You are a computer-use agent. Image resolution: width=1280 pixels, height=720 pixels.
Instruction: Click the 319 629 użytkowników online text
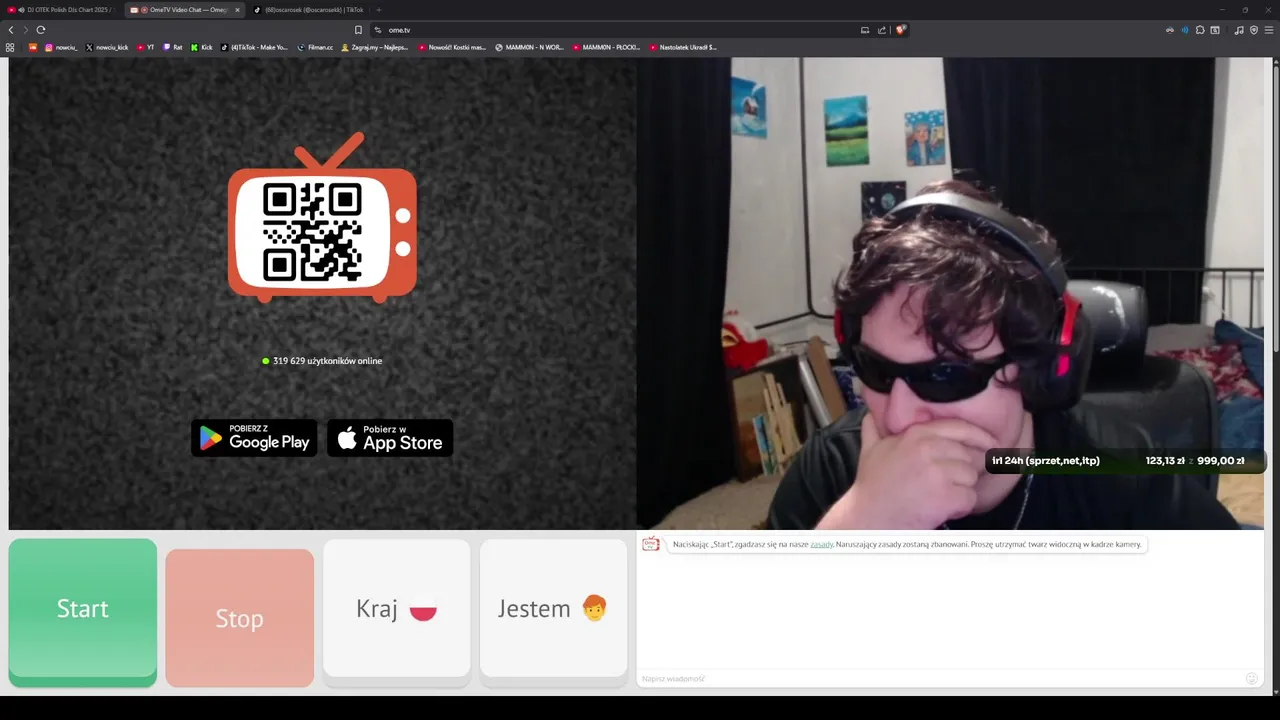click(327, 361)
